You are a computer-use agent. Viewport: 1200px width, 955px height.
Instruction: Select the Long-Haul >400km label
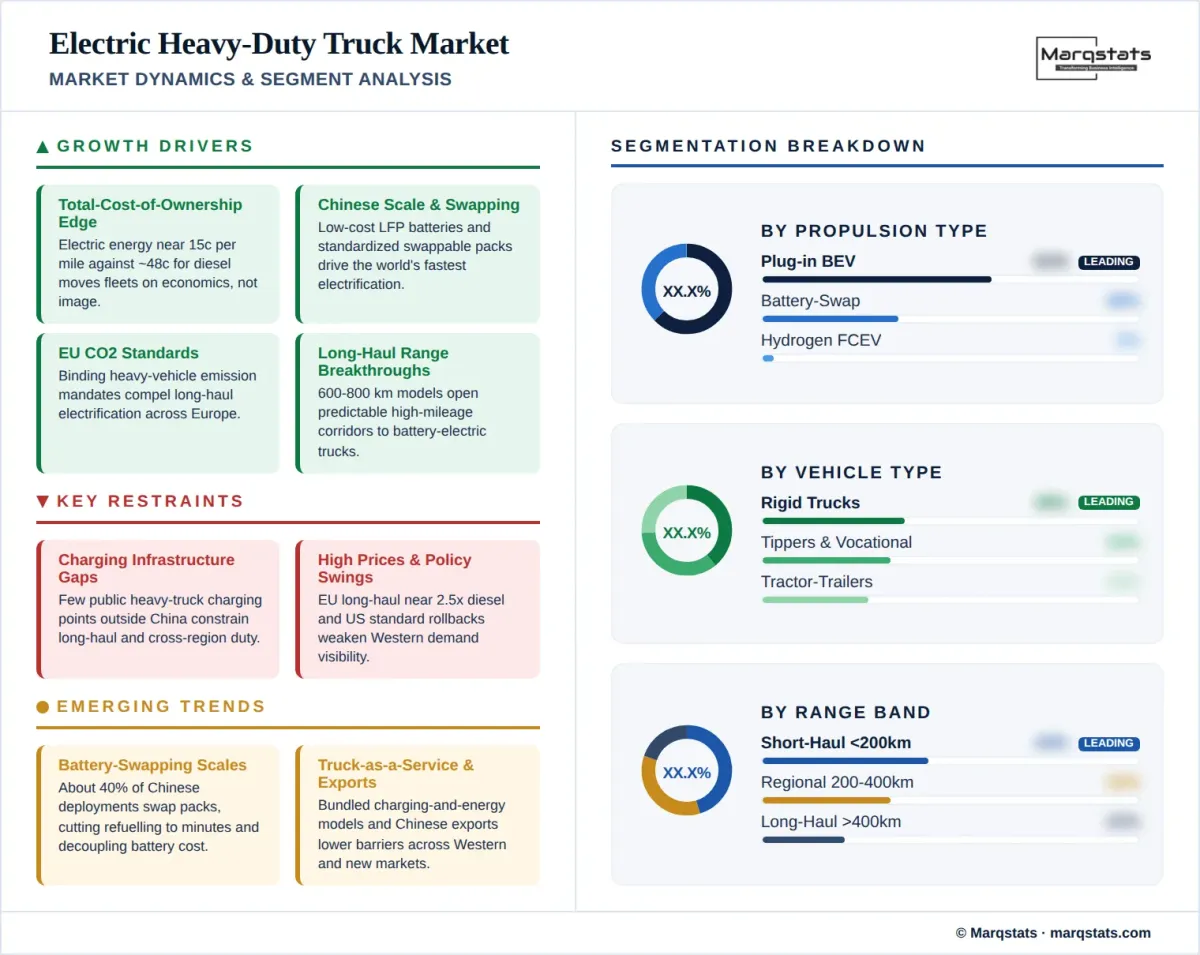pos(831,822)
